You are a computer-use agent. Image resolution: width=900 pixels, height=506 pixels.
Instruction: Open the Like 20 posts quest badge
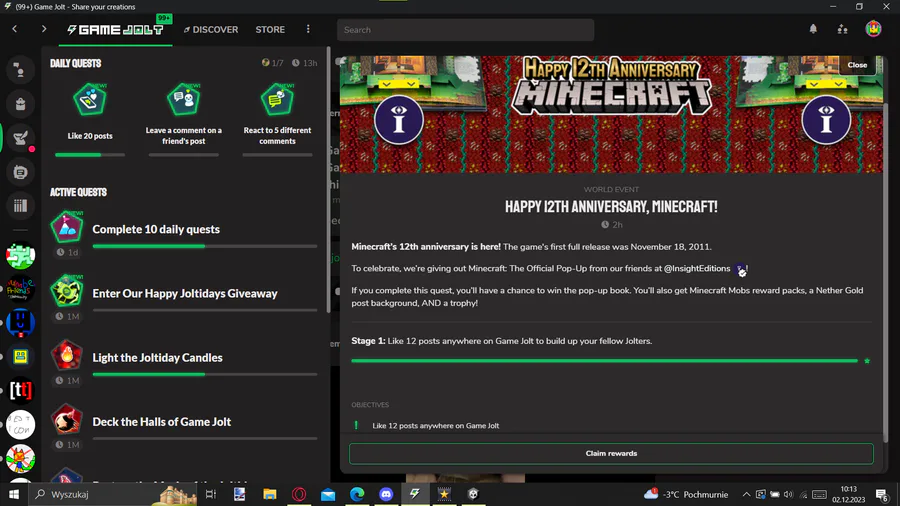pyautogui.click(x=90, y=100)
